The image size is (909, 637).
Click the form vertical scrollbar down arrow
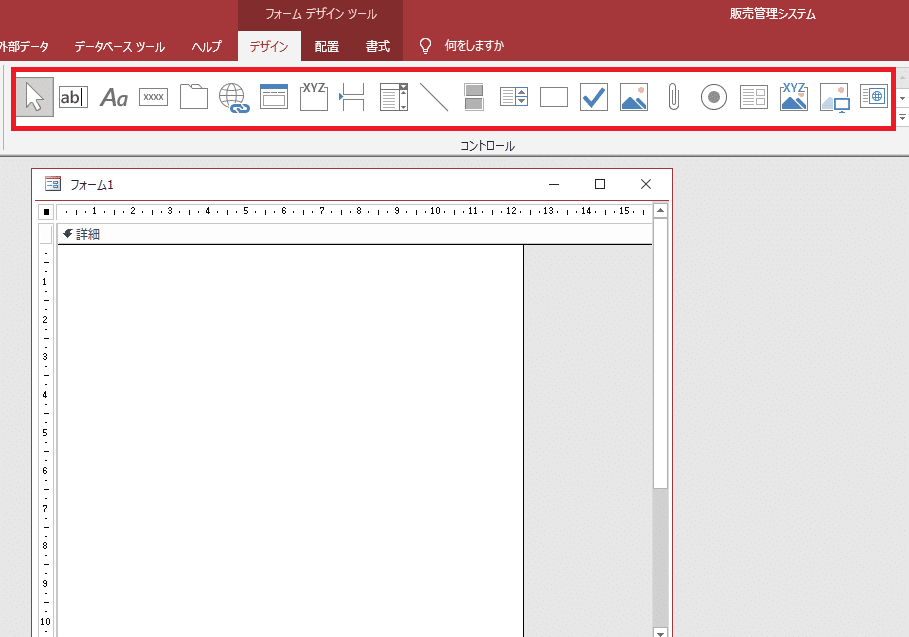click(660, 632)
